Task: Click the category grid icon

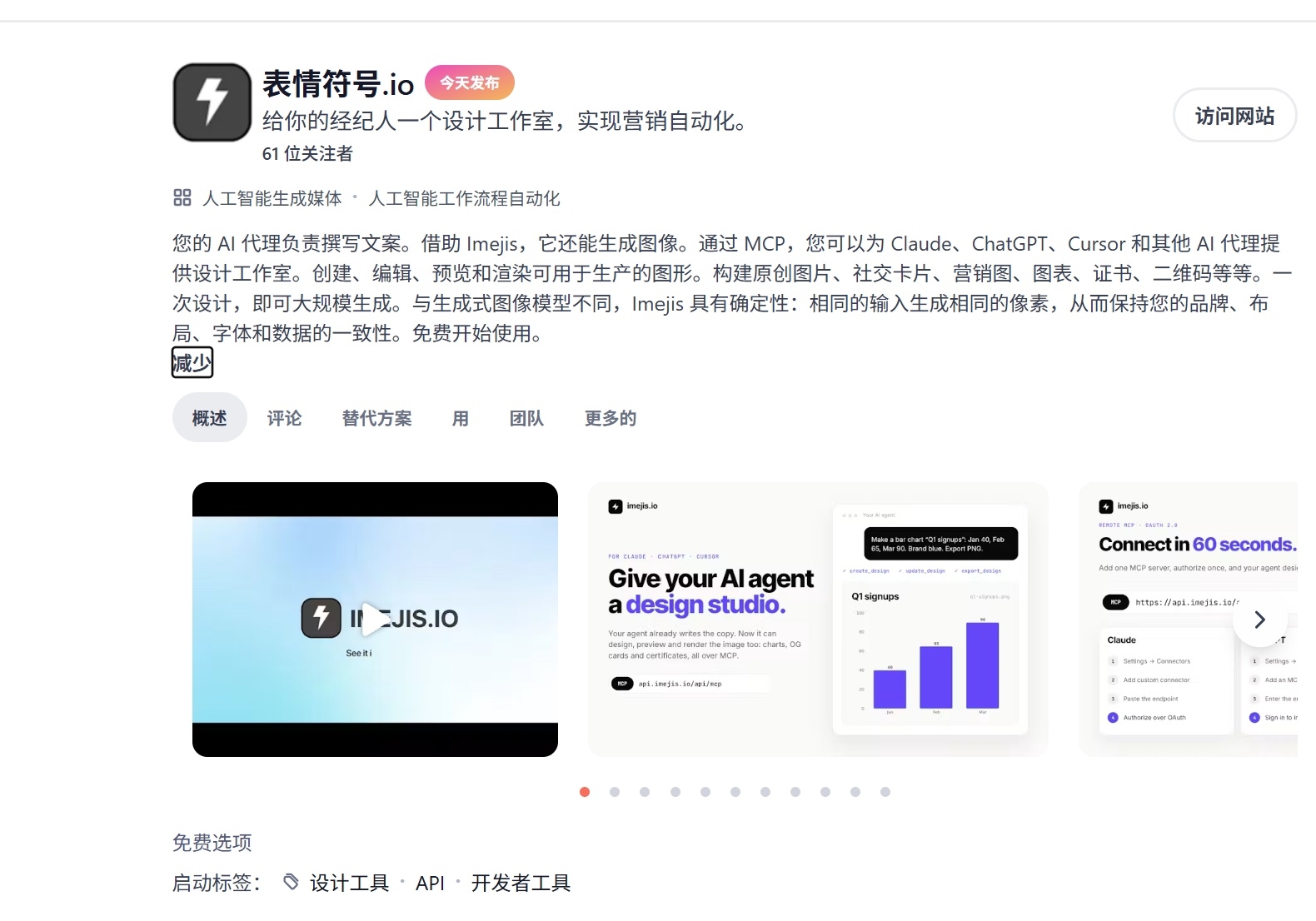Action: [182, 197]
